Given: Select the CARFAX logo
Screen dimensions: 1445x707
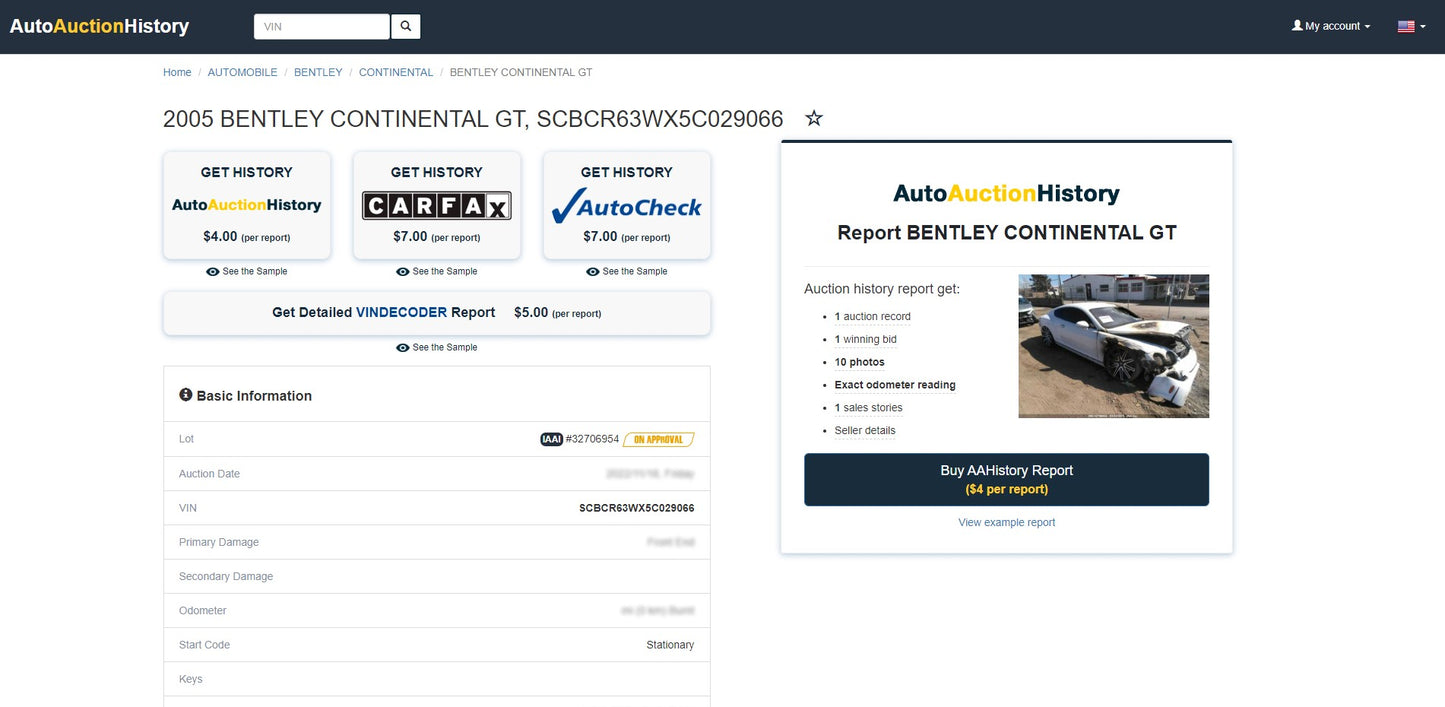Looking at the screenshot, I should (x=436, y=205).
